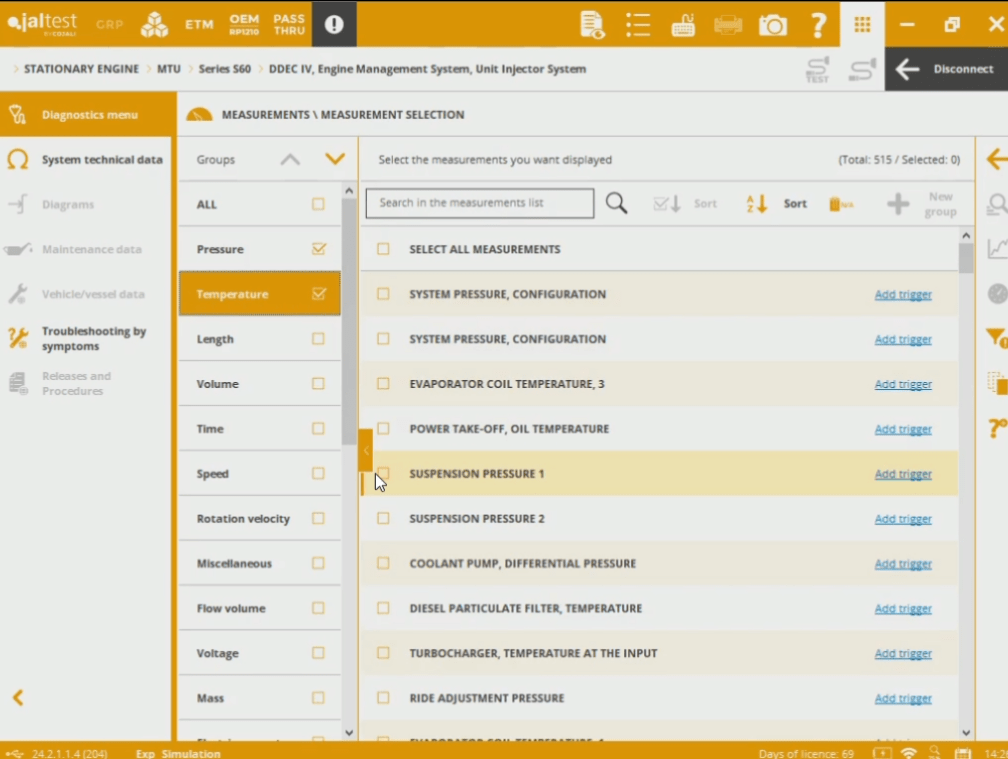Enable the Rotation velocity group checkbox
This screenshot has height=759, width=1008.
[318, 518]
